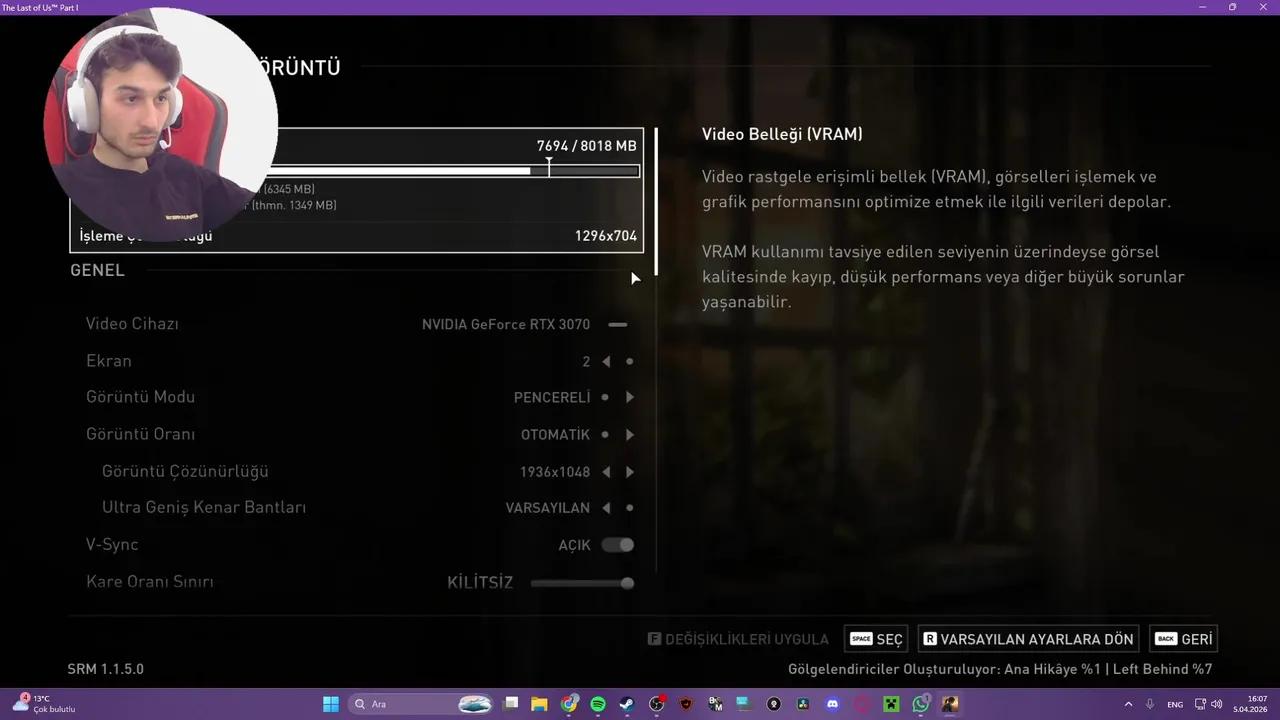Screen dimensions: 1280x720
Task: Click the Video Belleği (VRAM) heading
Action: [782, 134]
